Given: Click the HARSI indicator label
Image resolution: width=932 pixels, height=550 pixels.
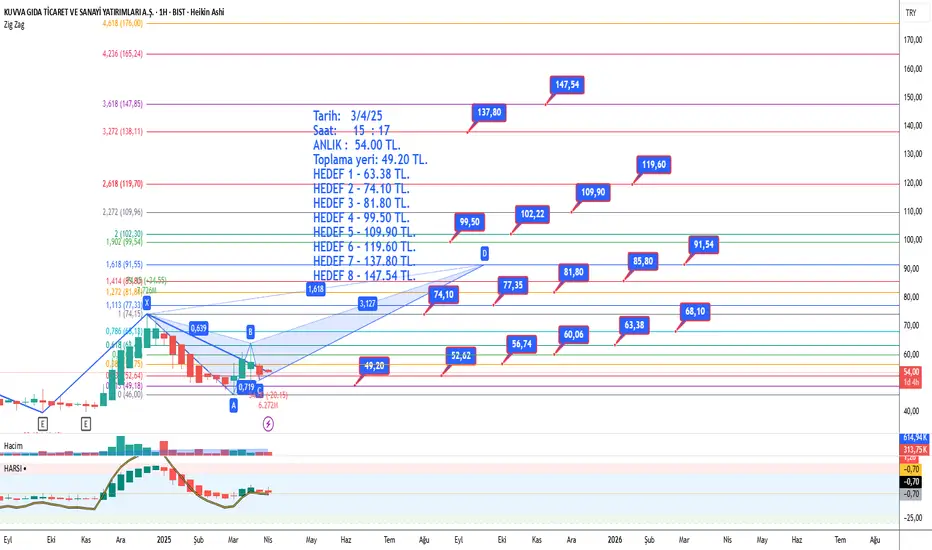Looking at the screenshot, I should tap(13, 469).
